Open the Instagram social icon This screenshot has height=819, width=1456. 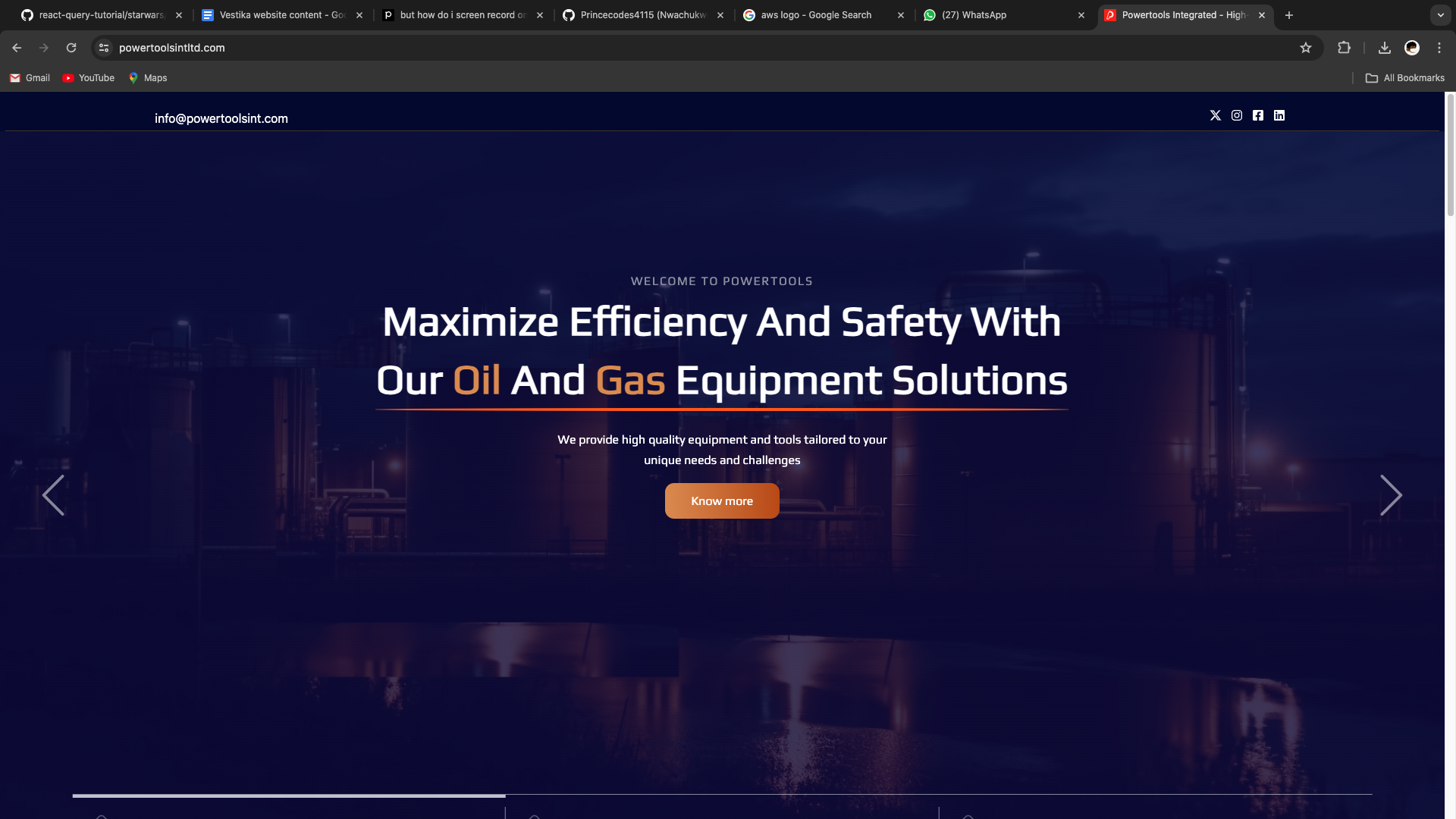click(1237, 115)
